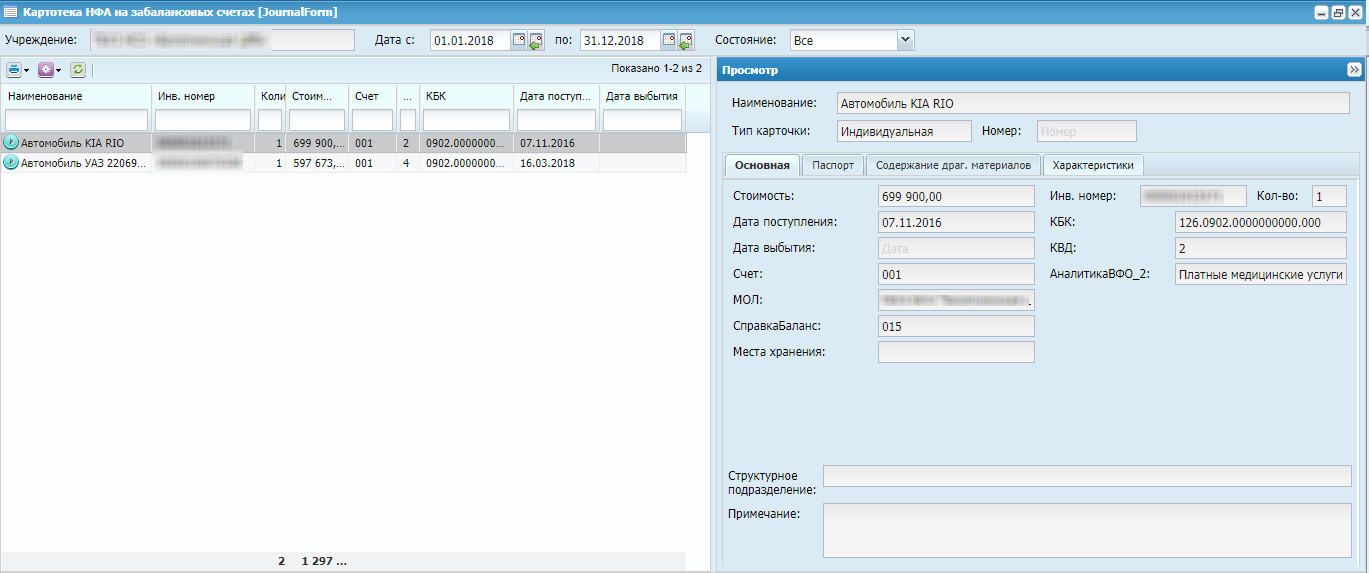Expand print button dropdown arrow
This screenshot has width=1369, height=573.
[x=26, y=70]
